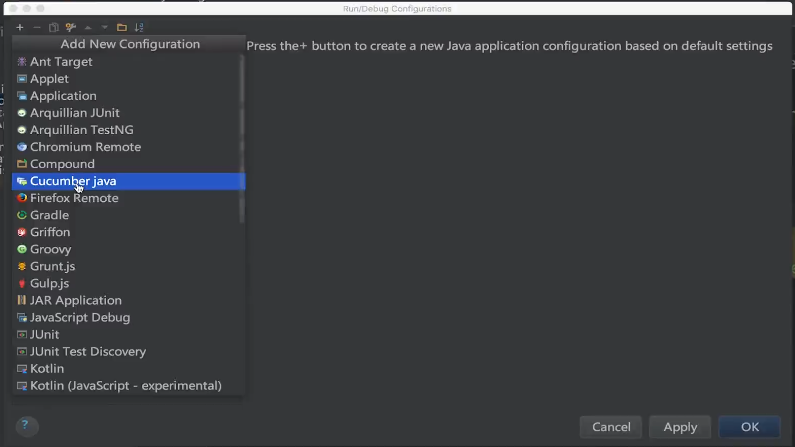The image size is (795, 447).
Task: Select the Griffon configuration type
Action: click(x=128, y=232)
